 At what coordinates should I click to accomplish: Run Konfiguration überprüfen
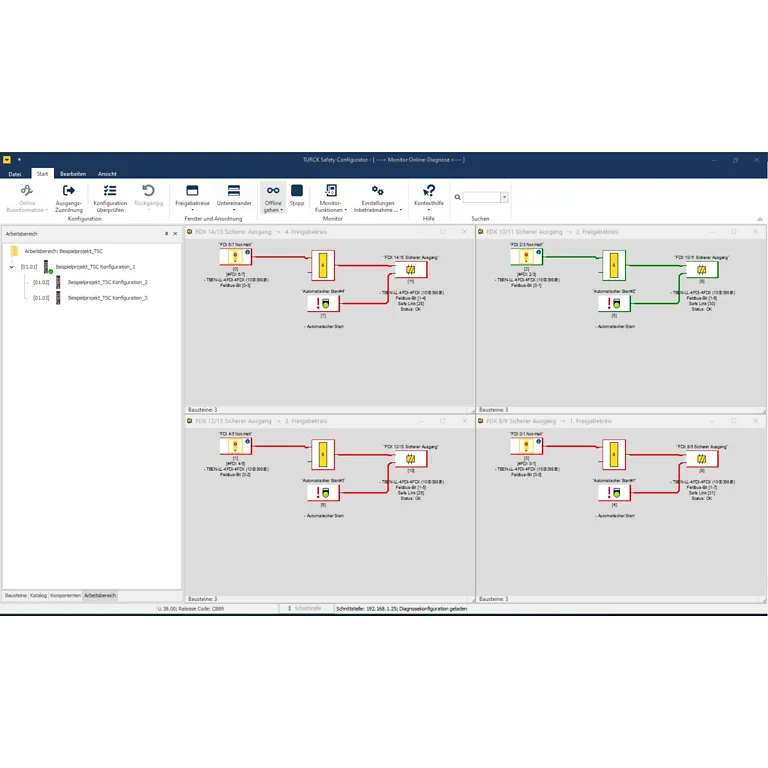(x=110, y=198)
